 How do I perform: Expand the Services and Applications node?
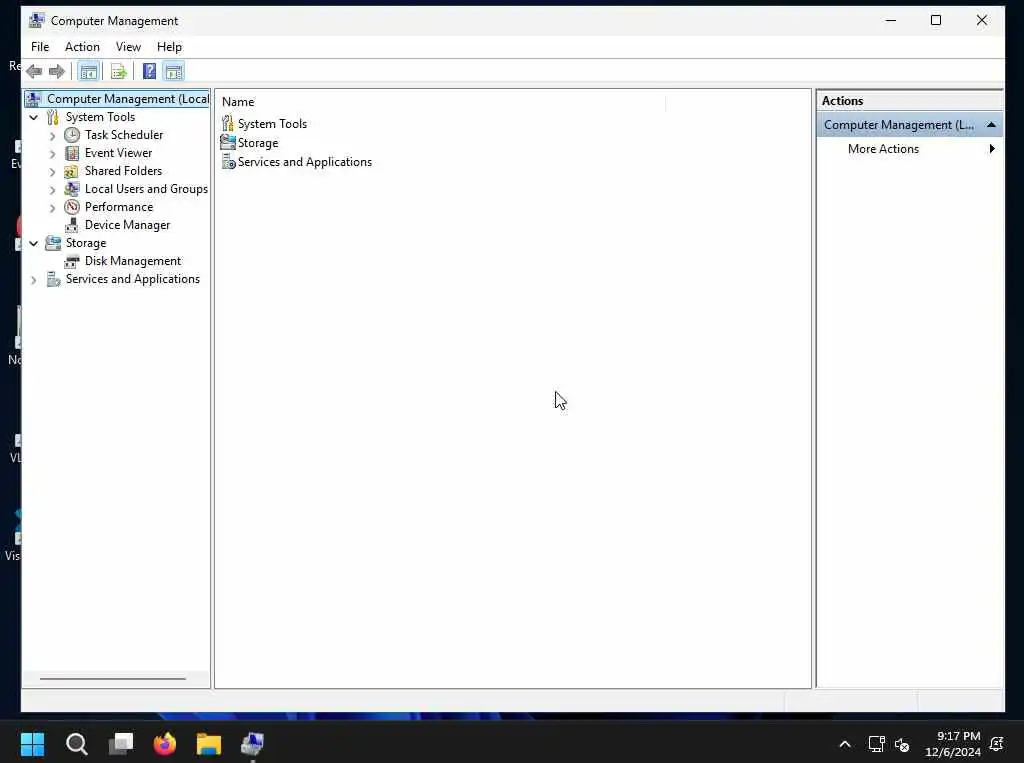coord(33,280)
